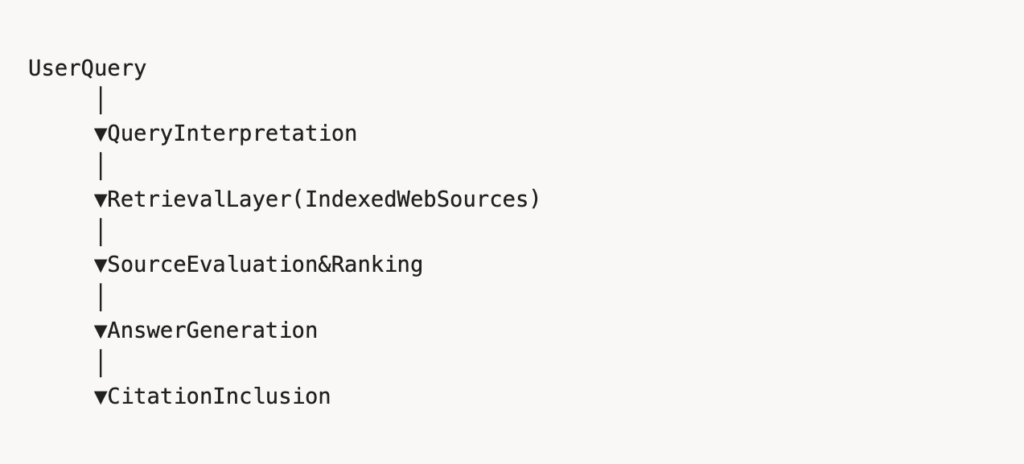
Task: Click the down arrow before SourceEvaluation&Ranking
Action: [x=100, y=266]
